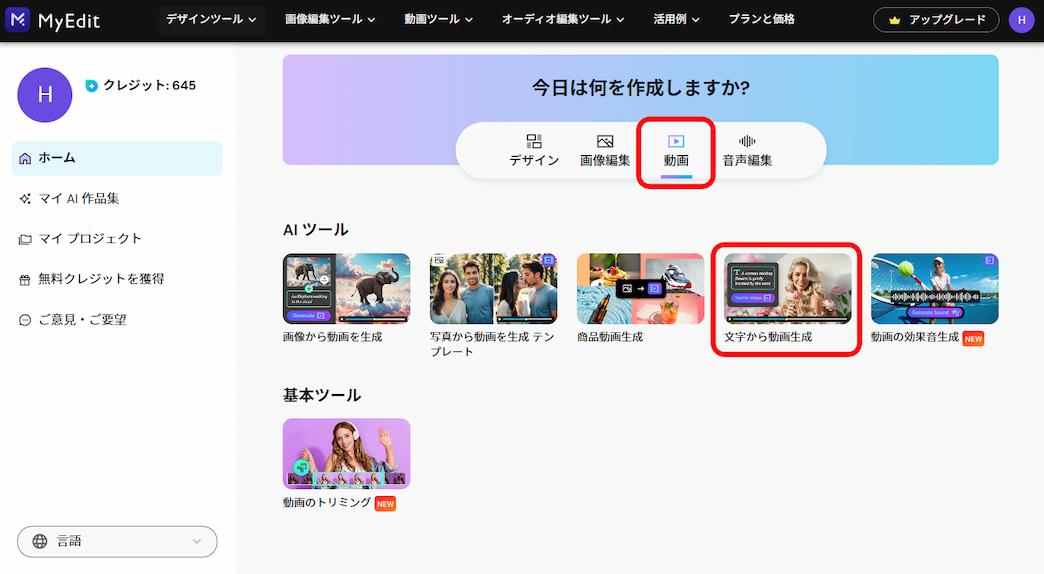This screenshot has width=1044, height=574.
Task: Open the user avatar in top bar
Action: point(1021,20)
